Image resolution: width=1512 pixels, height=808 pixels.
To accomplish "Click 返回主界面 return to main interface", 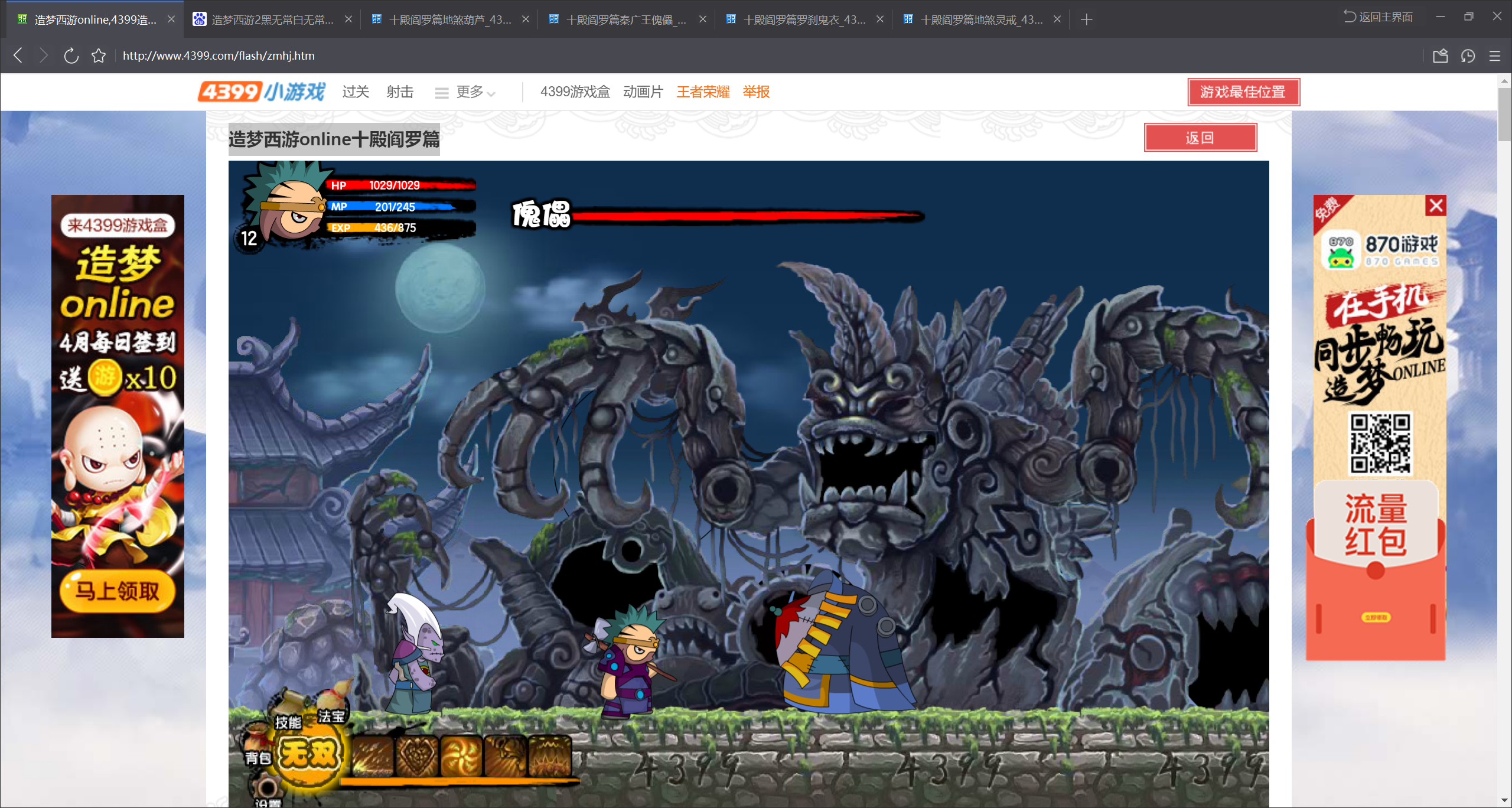I will [1379, 17].
